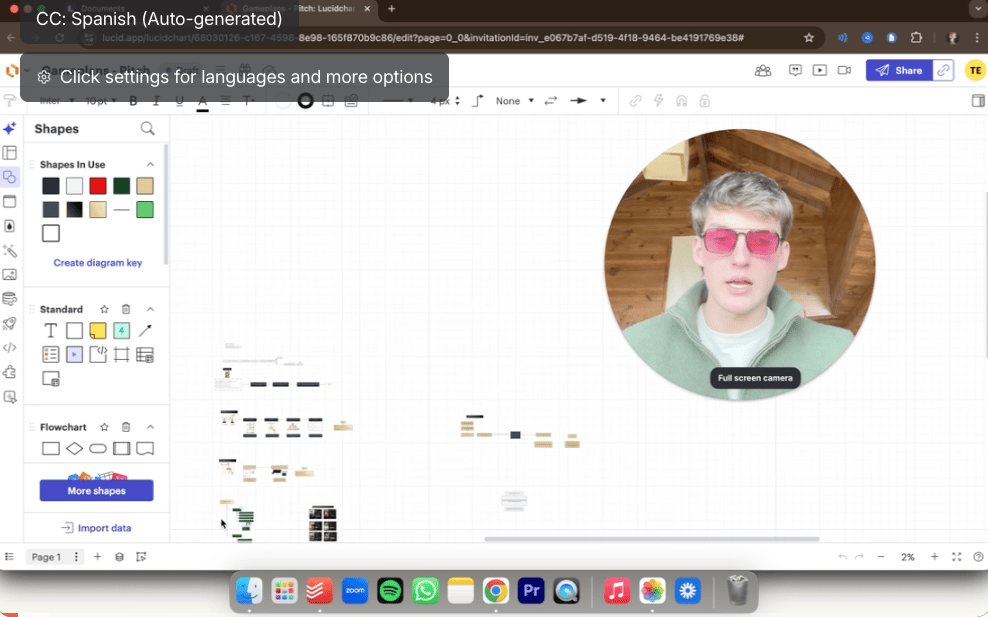This screenshot has width=988, height=617.
Task: Open Spotify from the Dock
Action: point(390,591)
